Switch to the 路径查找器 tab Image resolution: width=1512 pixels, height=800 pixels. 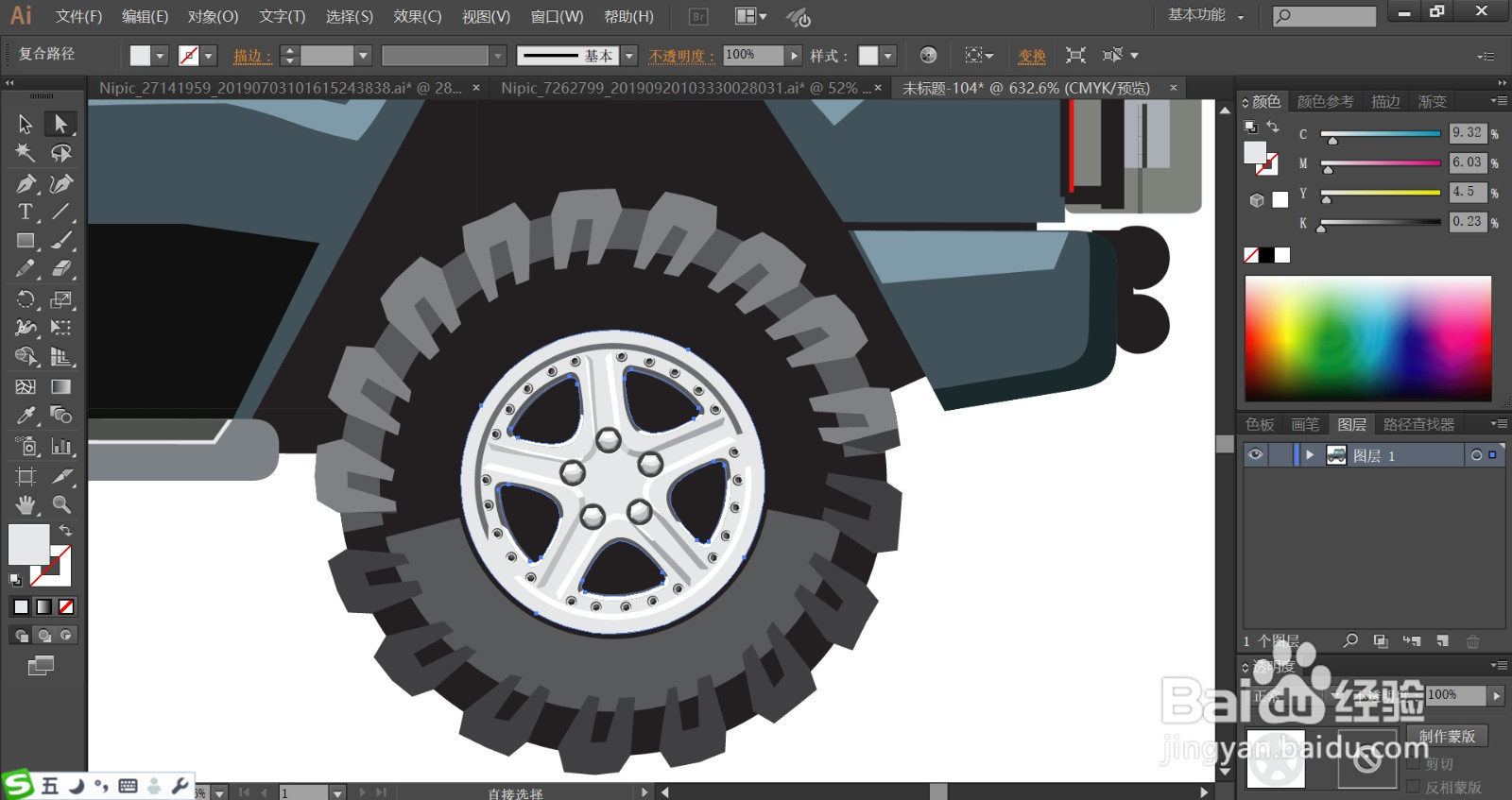coord(1417,424)
